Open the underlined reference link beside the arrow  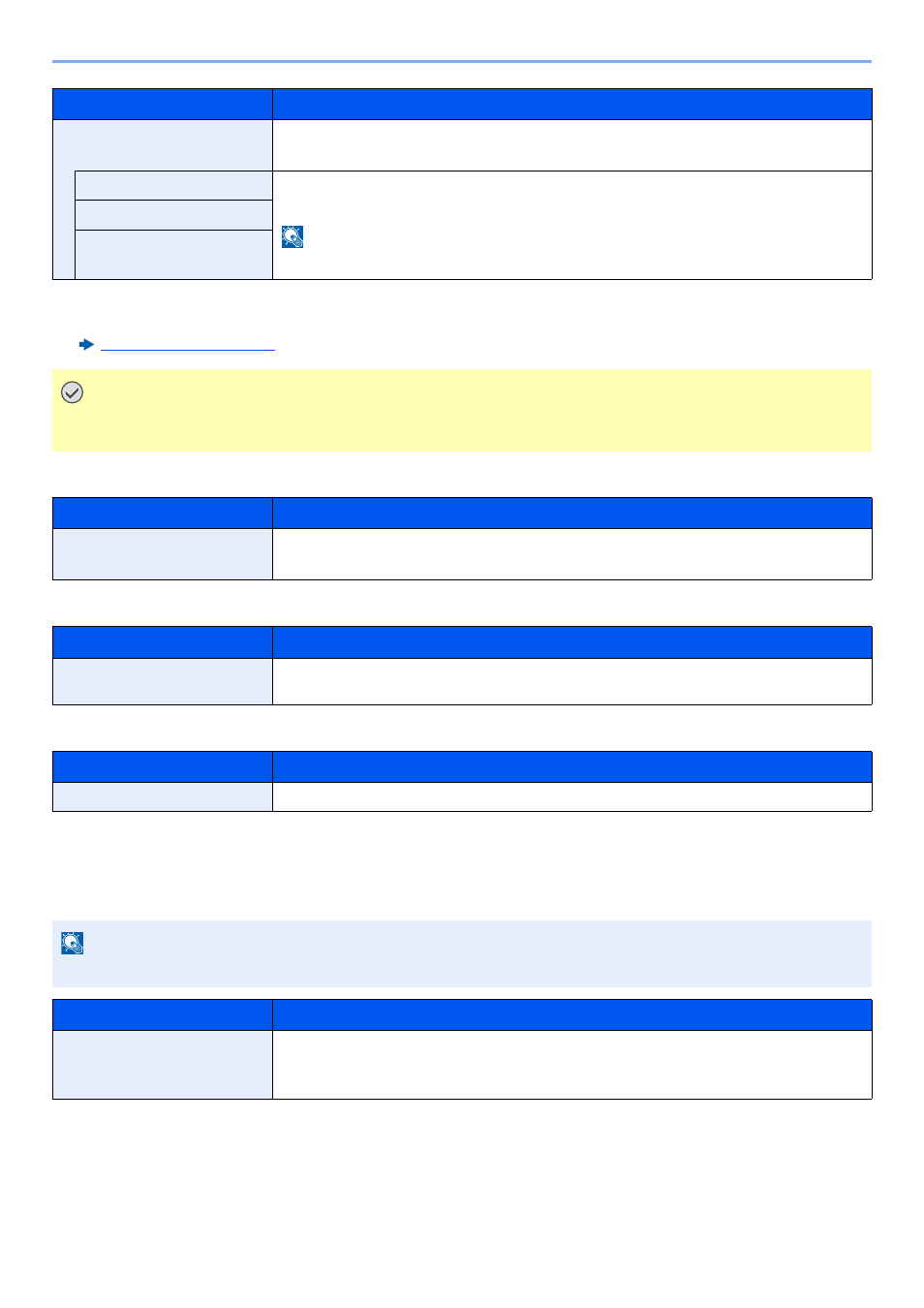tap(188, 344)
